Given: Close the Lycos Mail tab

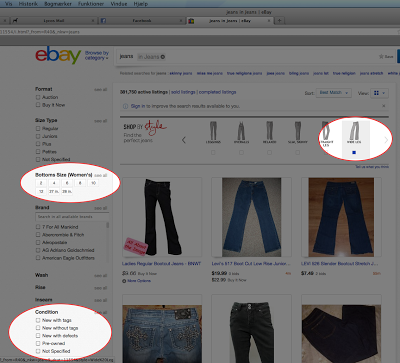Looking at the screenshot, I should click(x=93, y=21).
